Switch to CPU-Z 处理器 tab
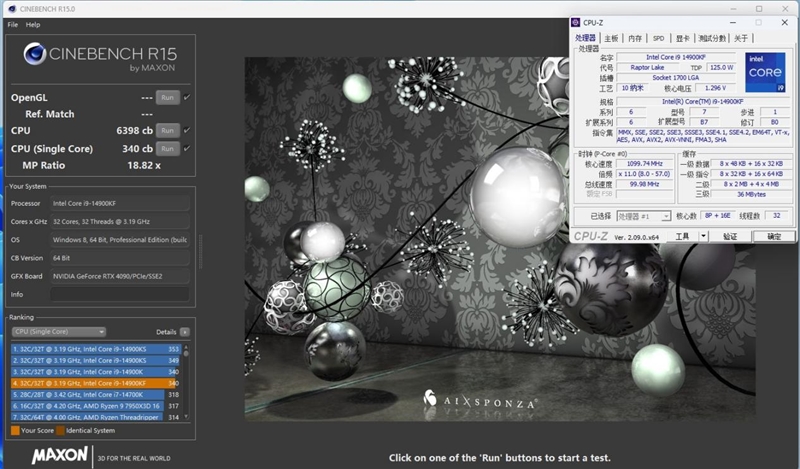This screenshot has height=469, width=800. click(x=585, y=38)
